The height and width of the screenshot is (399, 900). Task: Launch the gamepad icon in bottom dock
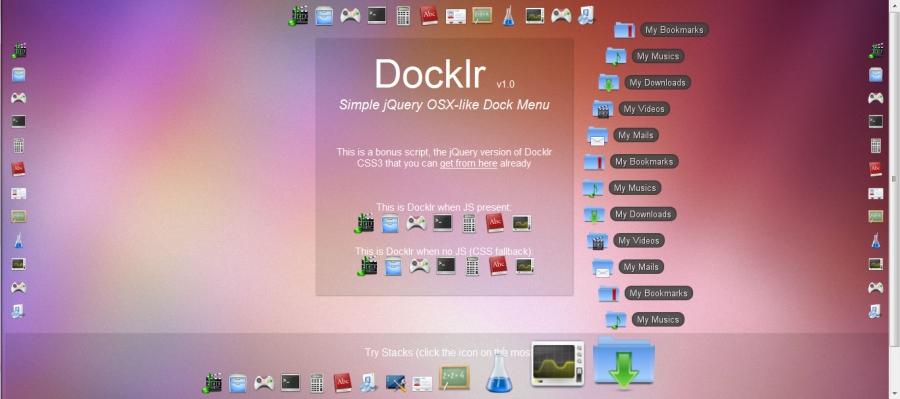(264, 382)
